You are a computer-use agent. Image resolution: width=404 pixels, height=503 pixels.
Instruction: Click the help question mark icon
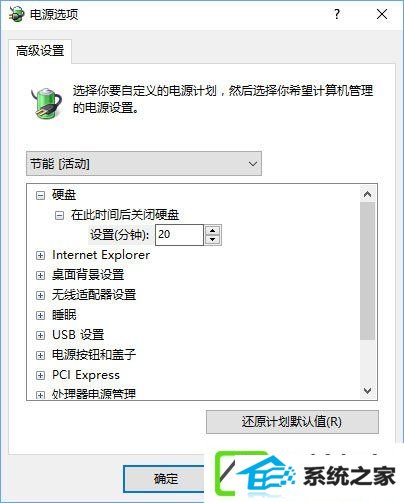(x=337, y=14)
